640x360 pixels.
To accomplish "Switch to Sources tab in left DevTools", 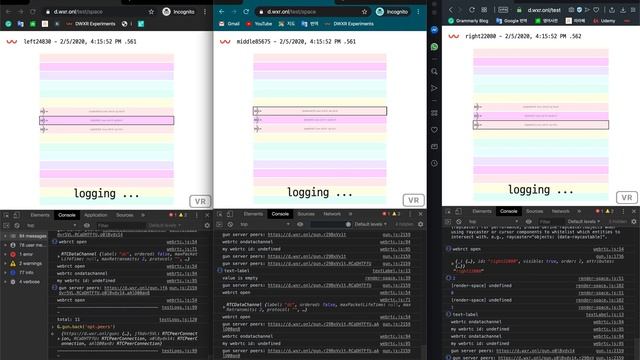I will (124, 215).
